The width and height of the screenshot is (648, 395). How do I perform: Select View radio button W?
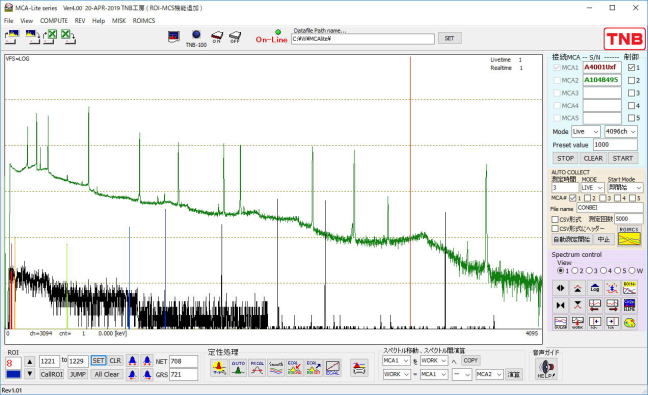(x=631, y=271)
